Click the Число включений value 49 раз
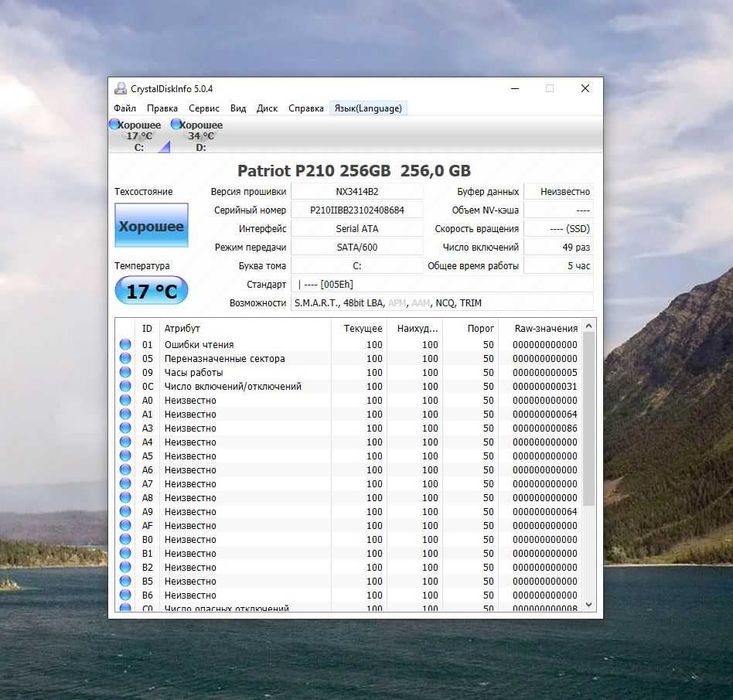The height and width of the screenshot is (700, 733). click(x=559, y=247)
